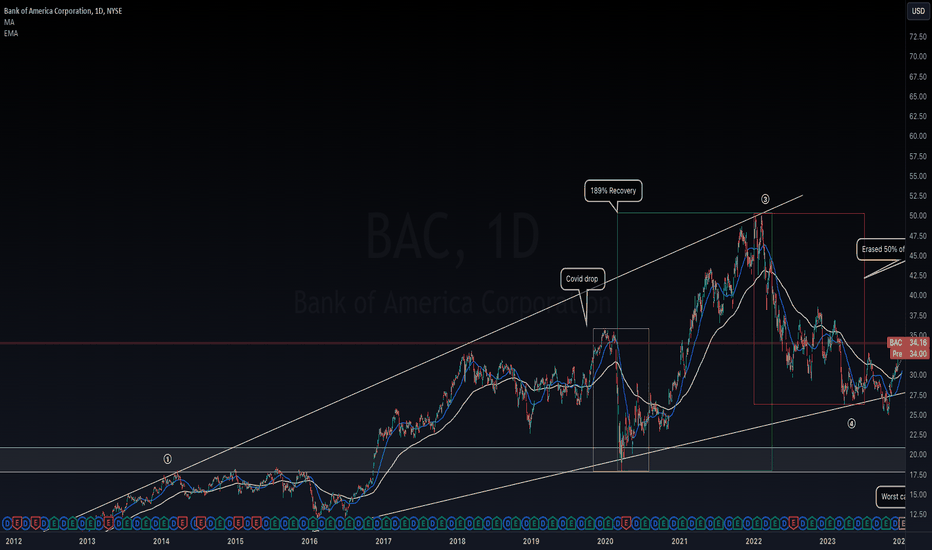The width and height of the screenshot is (932, 550).
Task: Click the 2016 label on time axis
Action: (x=309, y=541)
